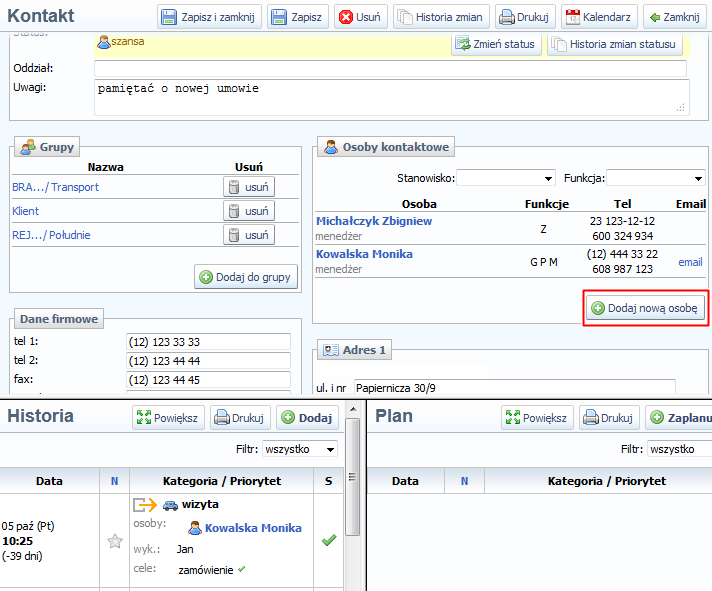Open Historia zmian from the top toolbar

(x=441, y=17)
